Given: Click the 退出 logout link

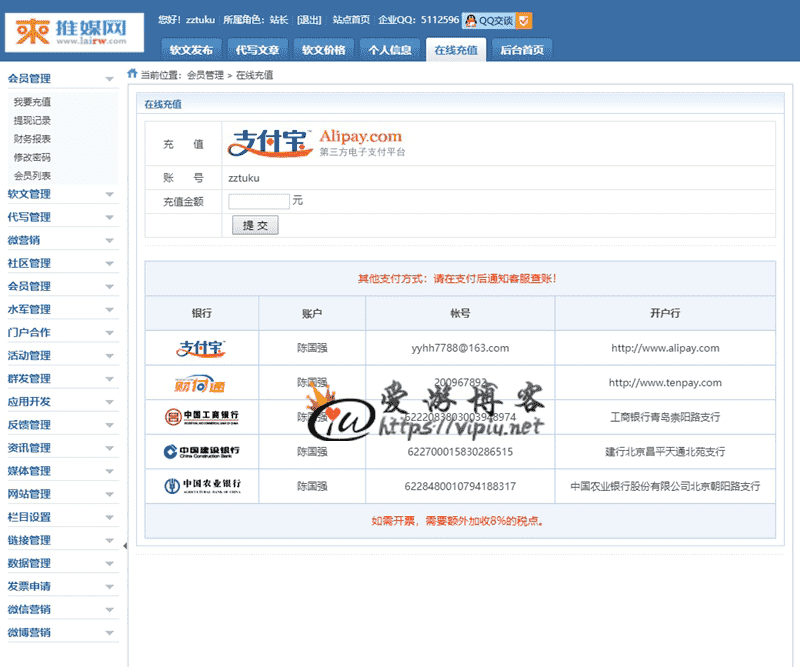Looking at the screenshot, I should tap(309, 20).
